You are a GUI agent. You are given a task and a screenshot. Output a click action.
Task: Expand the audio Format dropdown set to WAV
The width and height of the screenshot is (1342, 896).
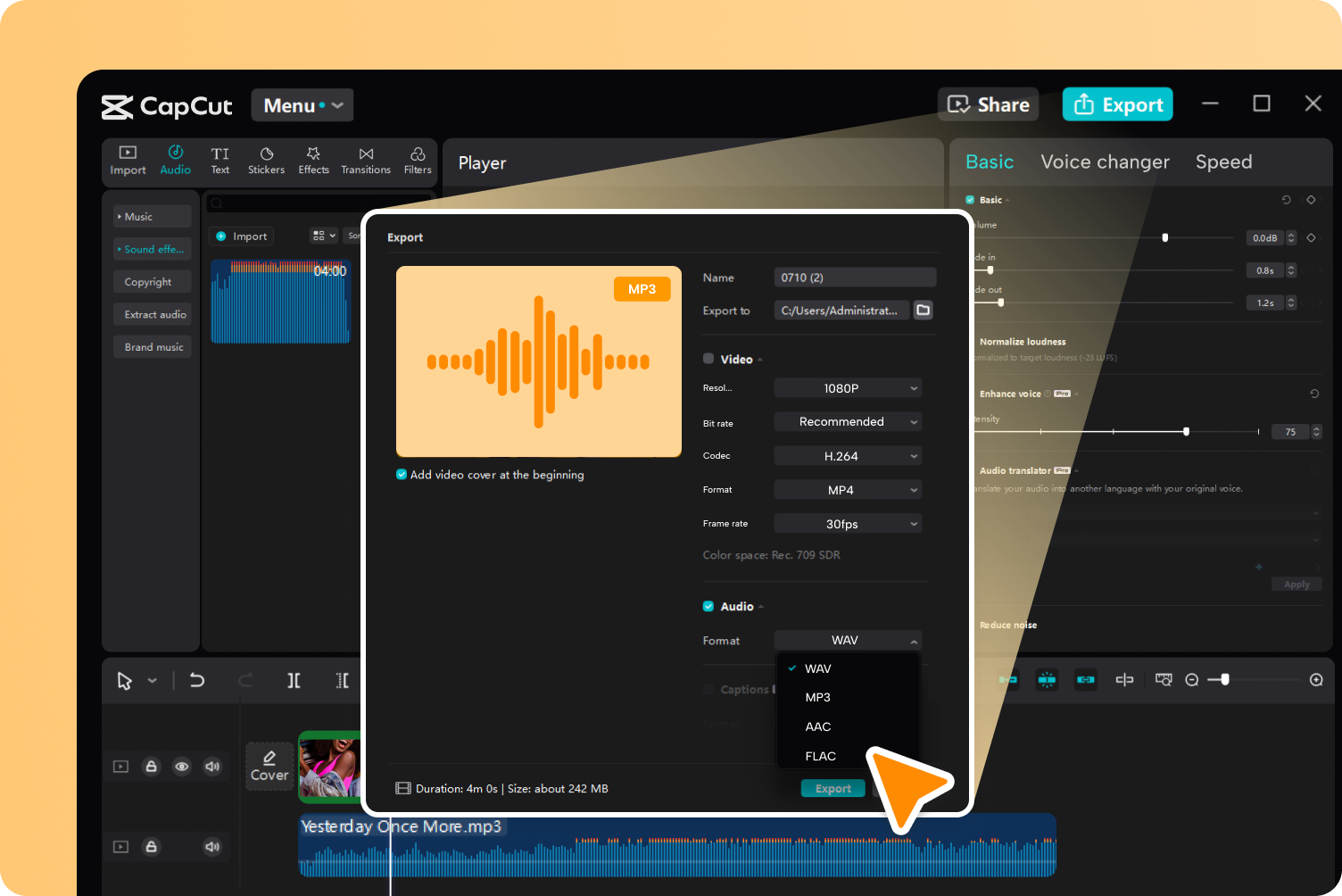click(848, 640)
